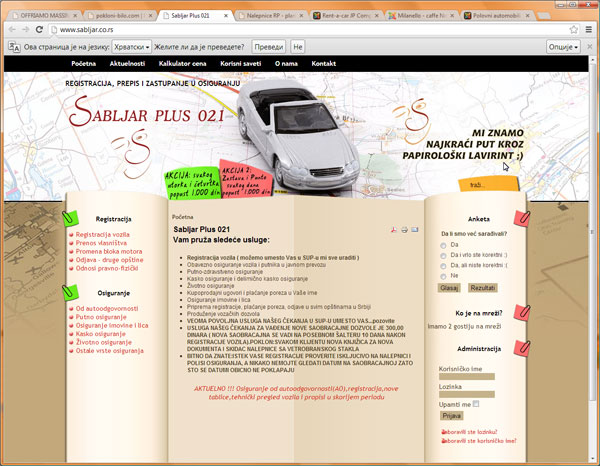The height and width of the screenshot is (466, 600).
Task: Select the 'Ne' poll radio option
Action: coord(443,274)
